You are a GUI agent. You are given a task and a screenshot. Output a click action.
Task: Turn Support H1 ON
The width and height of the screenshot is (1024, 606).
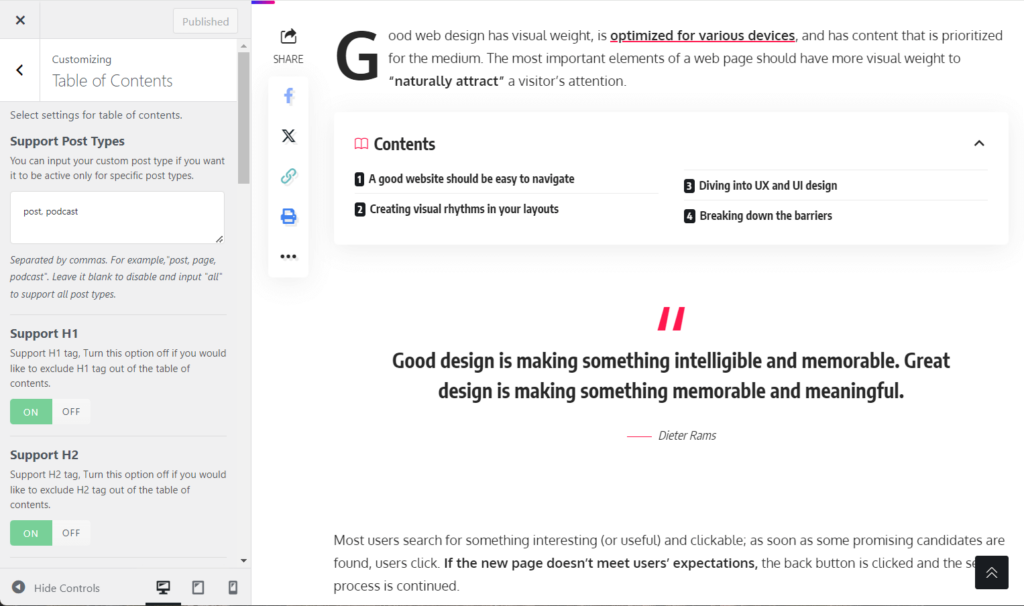[x=31, y=412]
